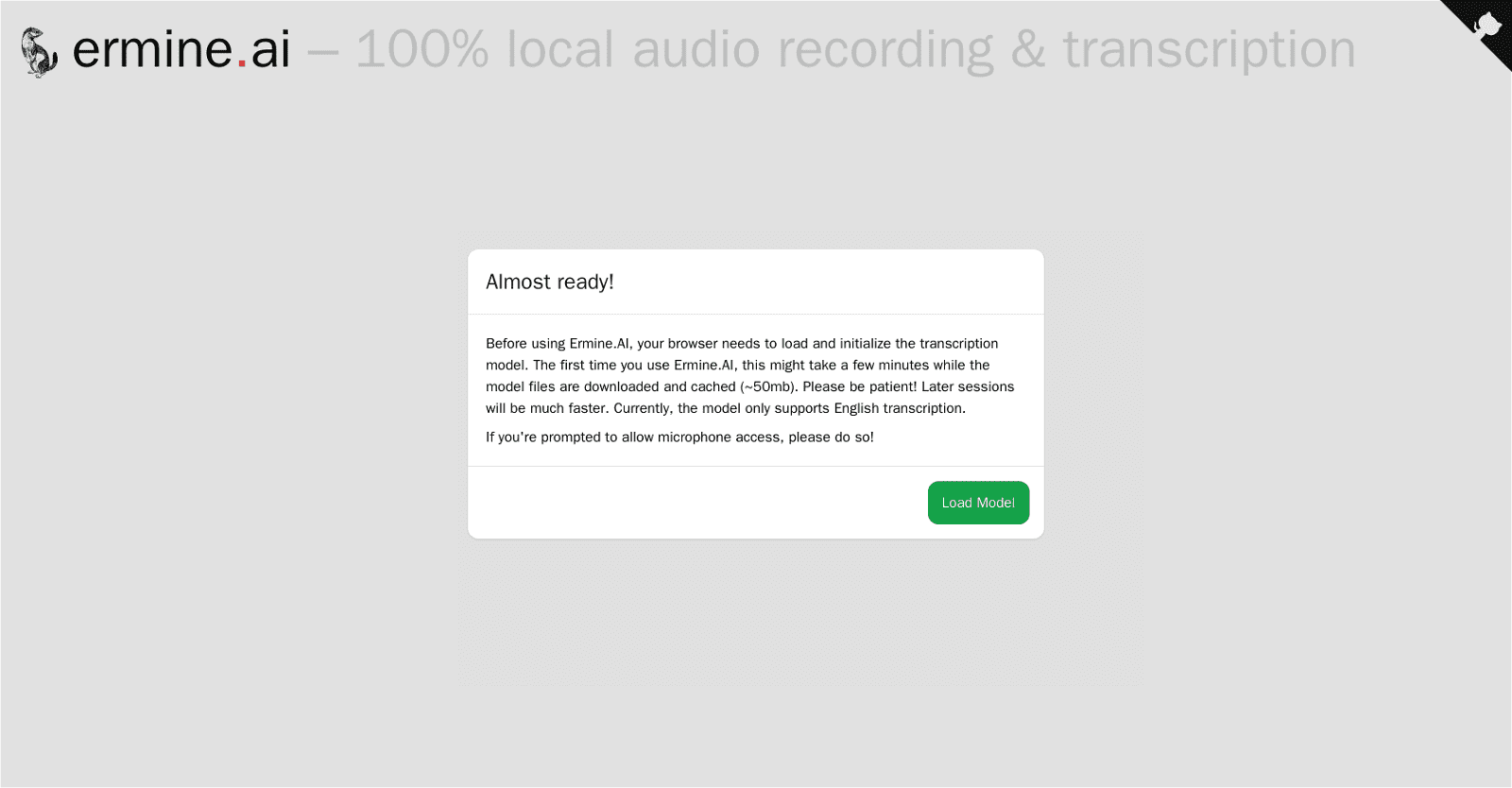Open the GitHub corner ribbon icon
1512x788 pixels.
(1484, 26)
